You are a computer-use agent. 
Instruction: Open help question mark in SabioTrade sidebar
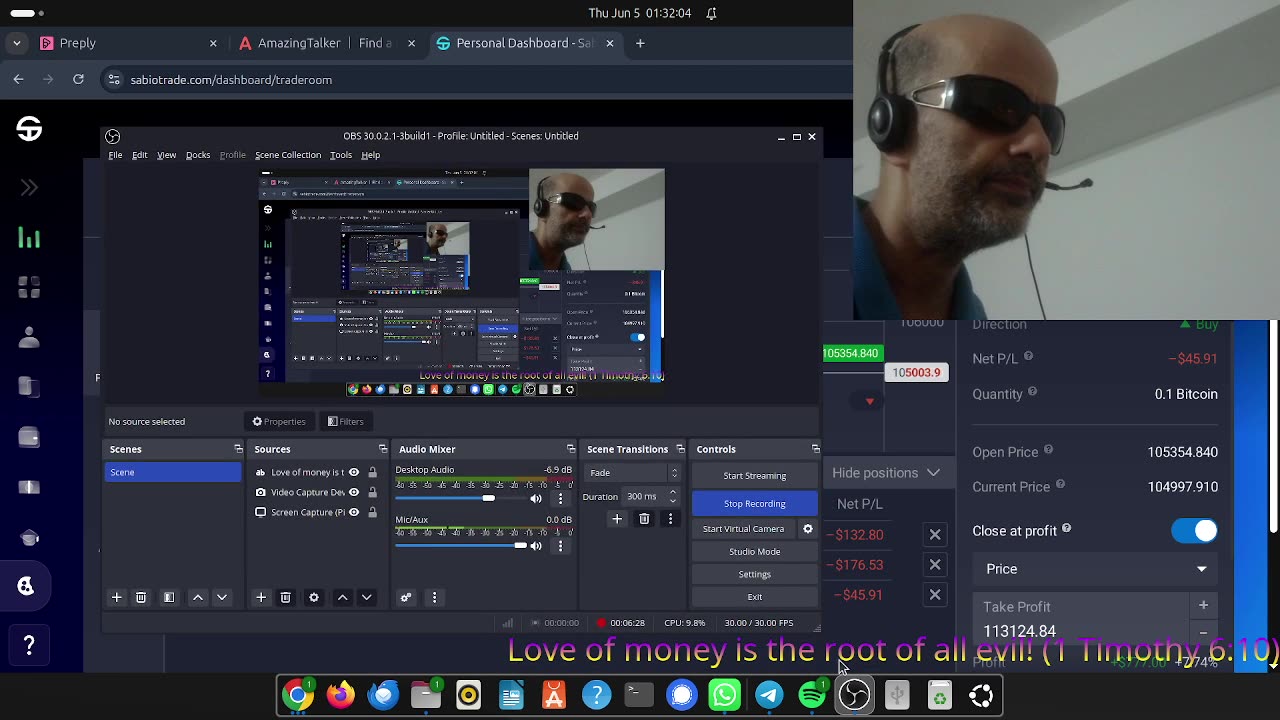(29, 645)
